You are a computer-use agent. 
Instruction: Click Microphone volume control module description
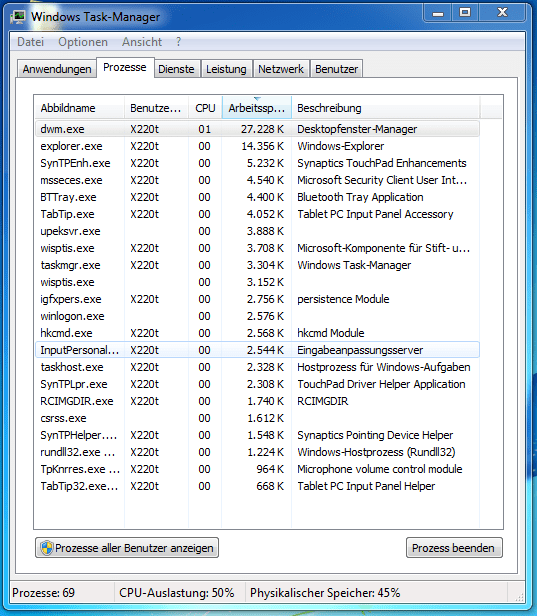[x=379, y=469]
